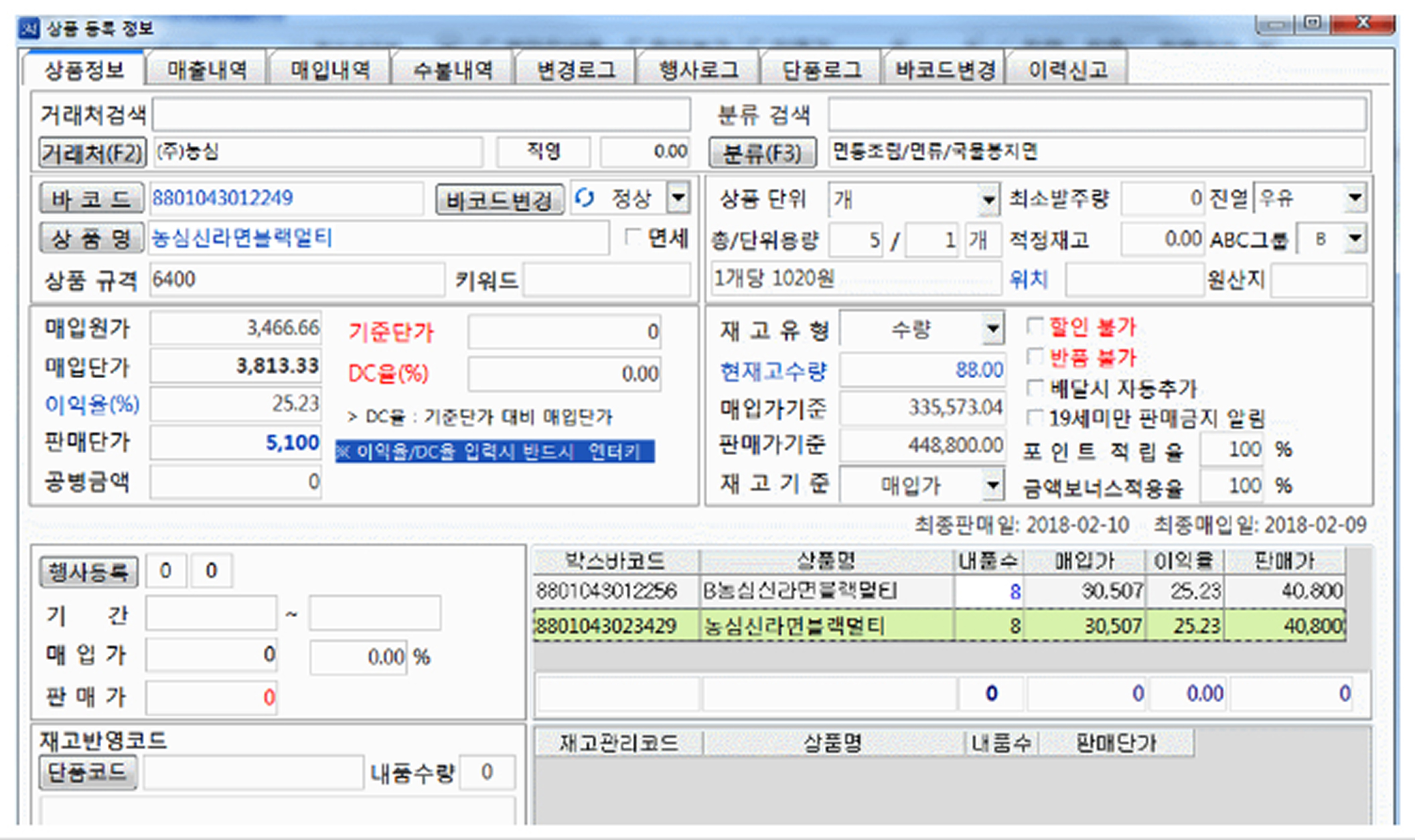Viewport: 1415px width, 840px height.
Task: Check the 배달시 자동추가 option
Action: (1034, 388)
